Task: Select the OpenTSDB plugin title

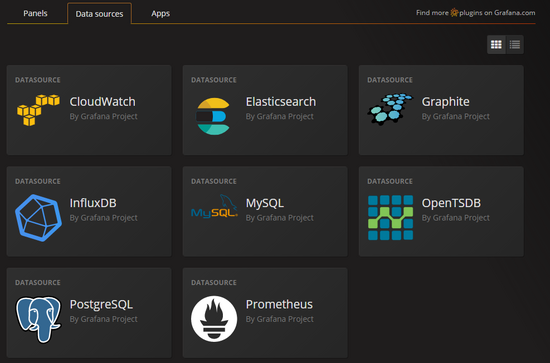Action: pyautogui.click(x=451, y=203)
